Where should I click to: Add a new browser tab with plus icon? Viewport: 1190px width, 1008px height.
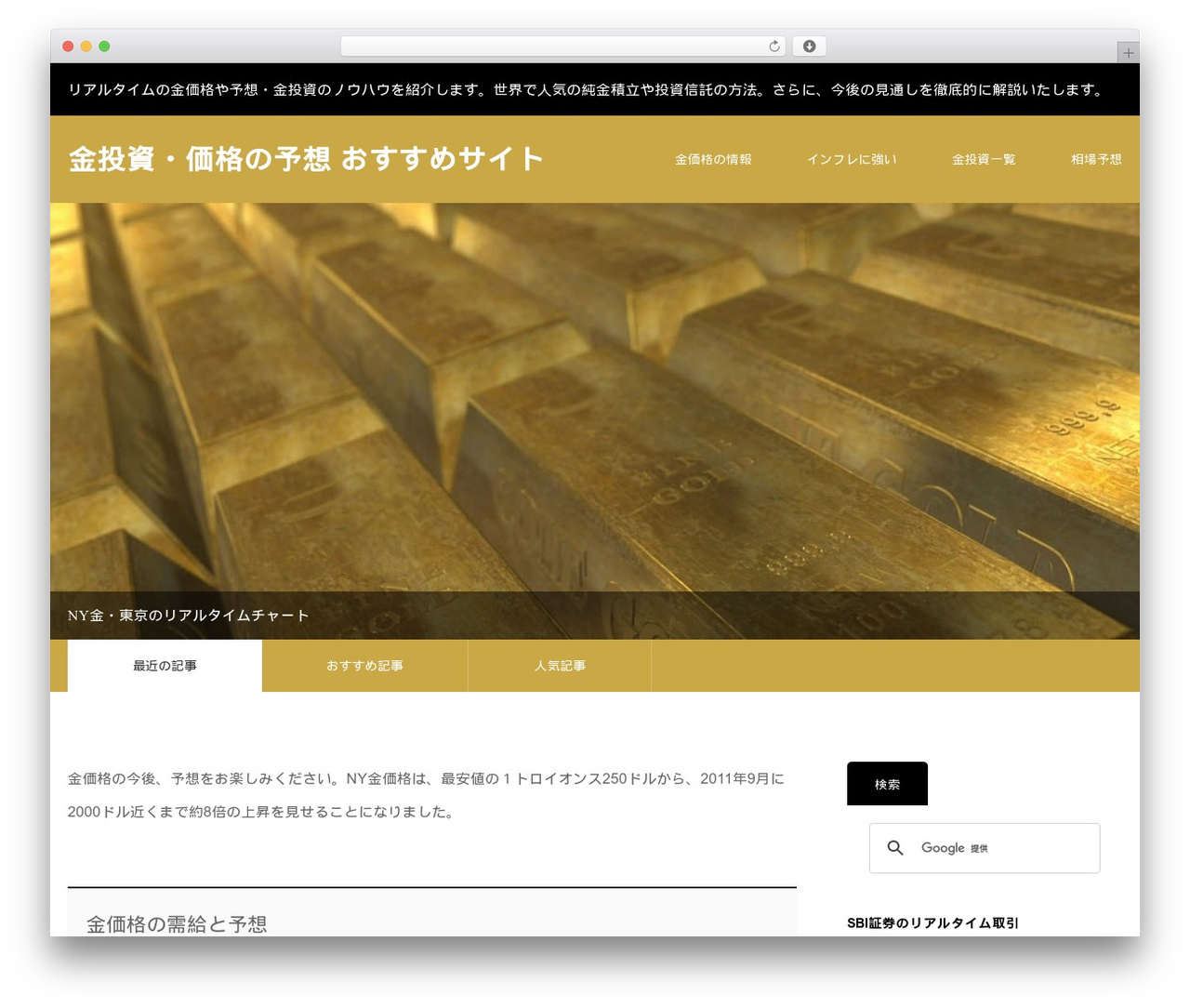tap(1128, 53)
